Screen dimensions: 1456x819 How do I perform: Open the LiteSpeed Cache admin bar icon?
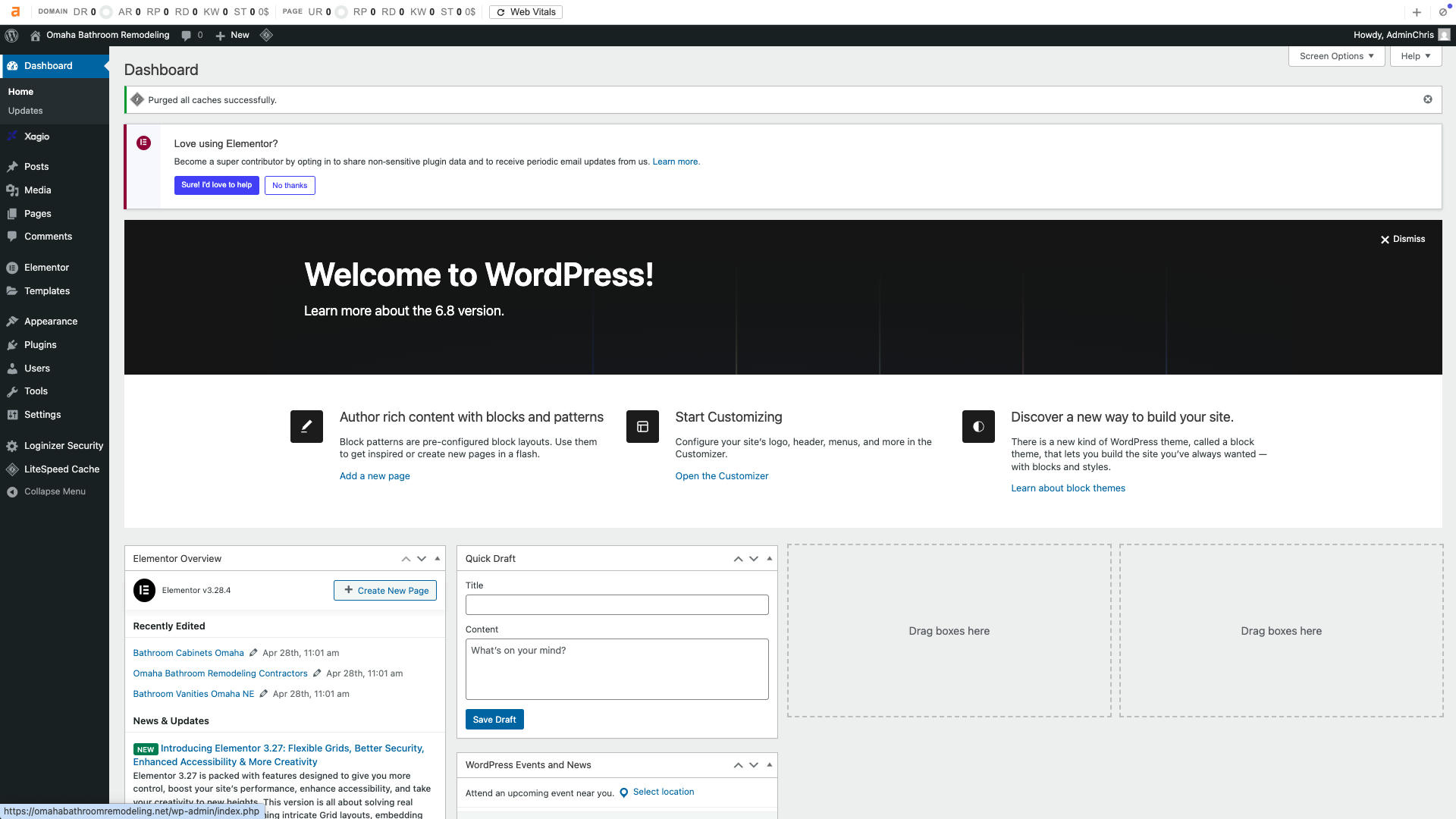[266, 35]
